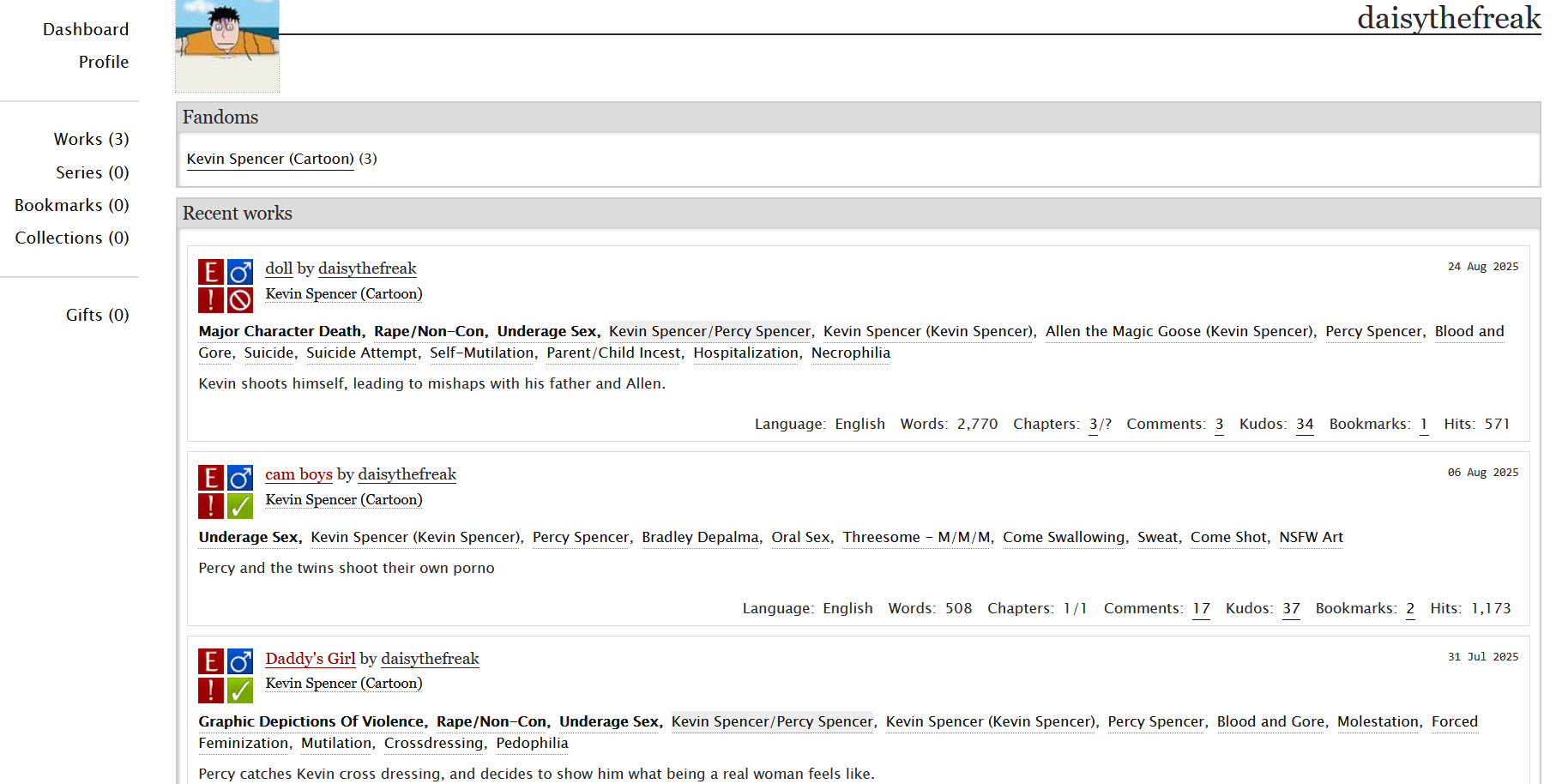Select the Sweat tag
The image size is (1568, 784).
click(x=1158, y=537)
